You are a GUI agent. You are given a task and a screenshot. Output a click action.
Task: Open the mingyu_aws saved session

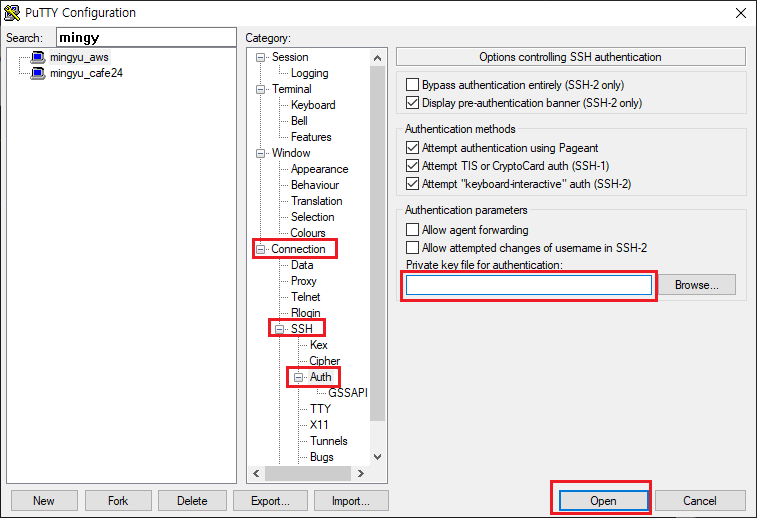click(79, 57)
